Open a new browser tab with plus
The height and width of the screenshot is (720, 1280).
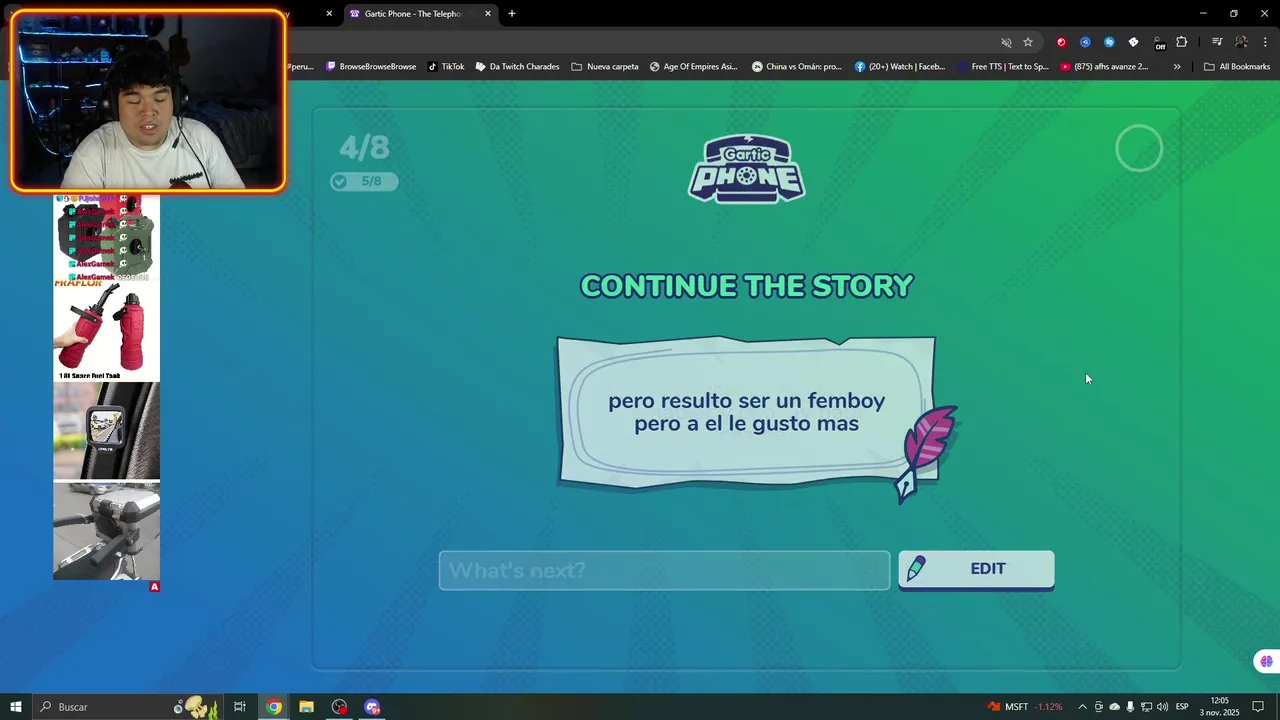512,14
